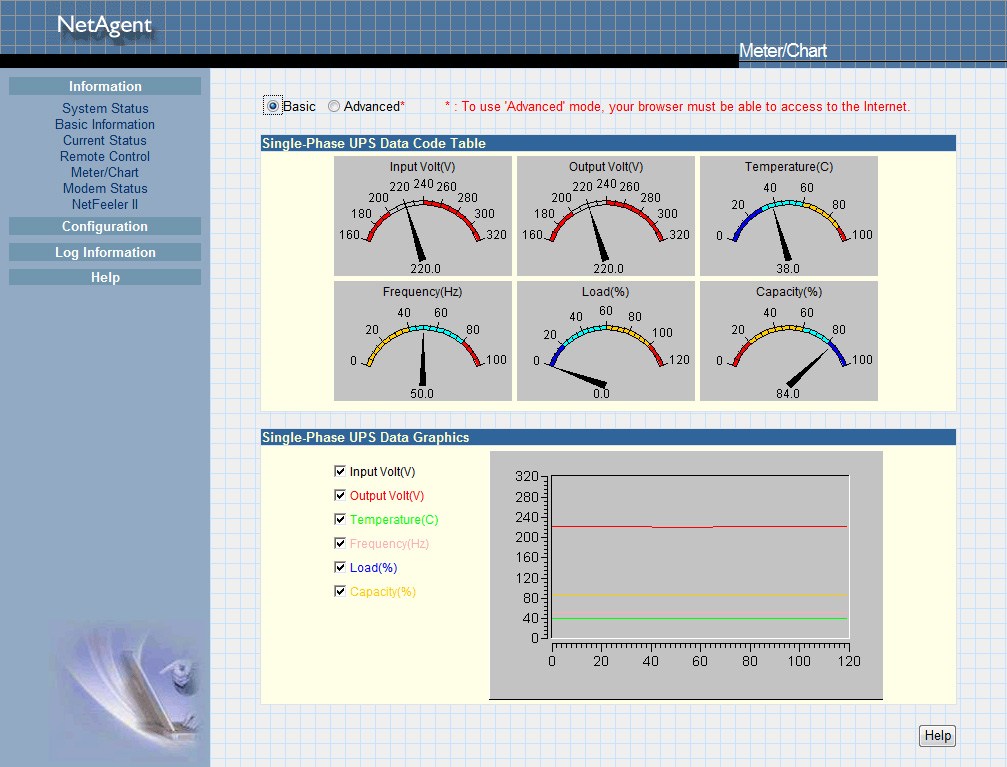Disable the Temperature(C) graph checkbox
Viewport: 1007px width, 767px height.
pyautogui.click(x=340, y=519)
